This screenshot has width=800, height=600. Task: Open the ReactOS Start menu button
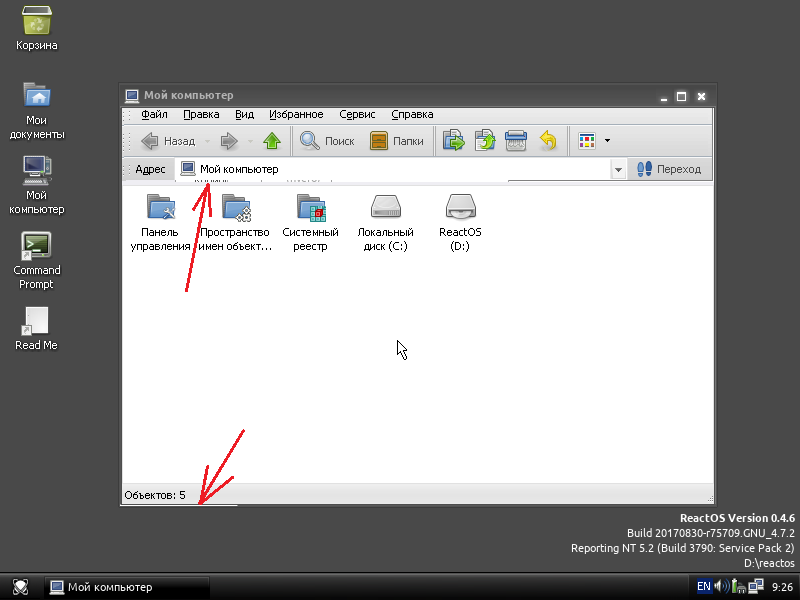point(20,587)
